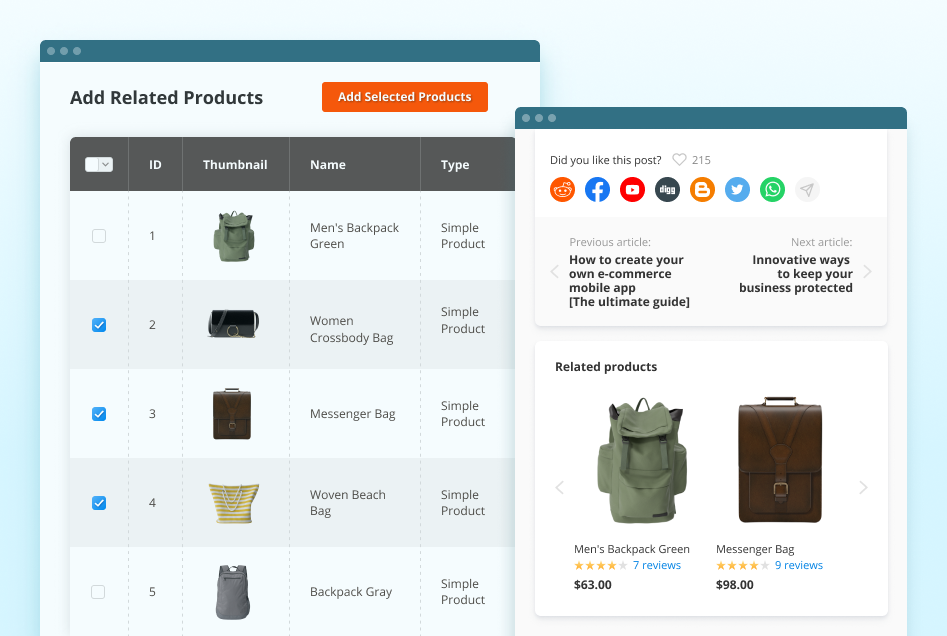The height and width of the screenshot is (636, 947).
Task: Tweet the article via the Twitter icon
Action: 737,189
